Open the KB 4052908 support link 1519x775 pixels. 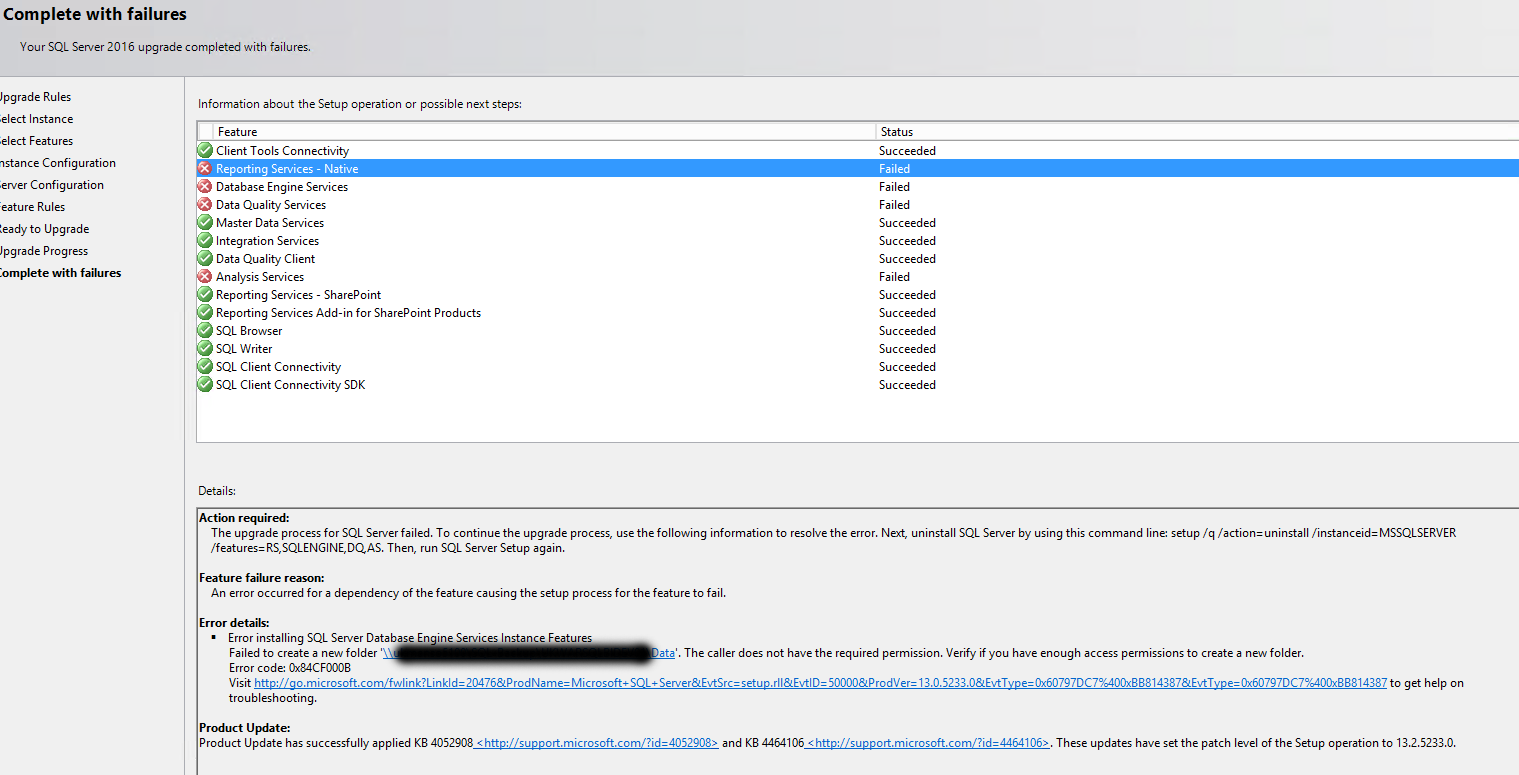point(596,743)
